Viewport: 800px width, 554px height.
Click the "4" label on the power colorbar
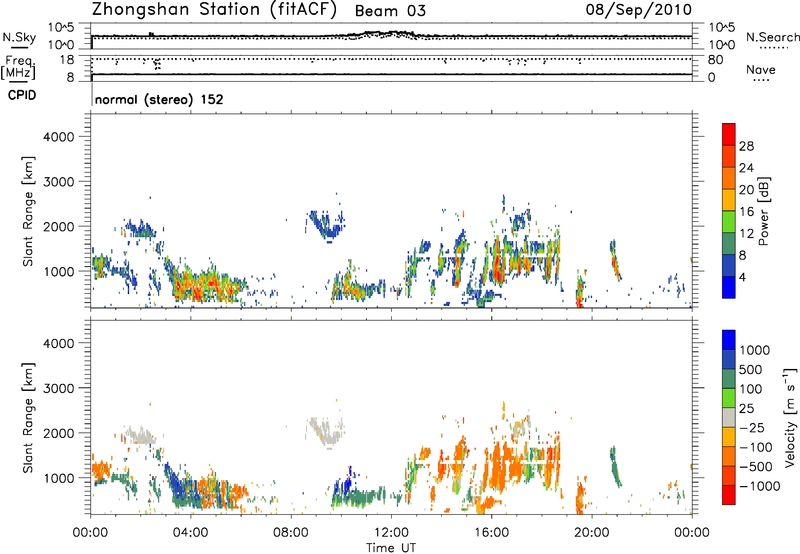[742, 278]
